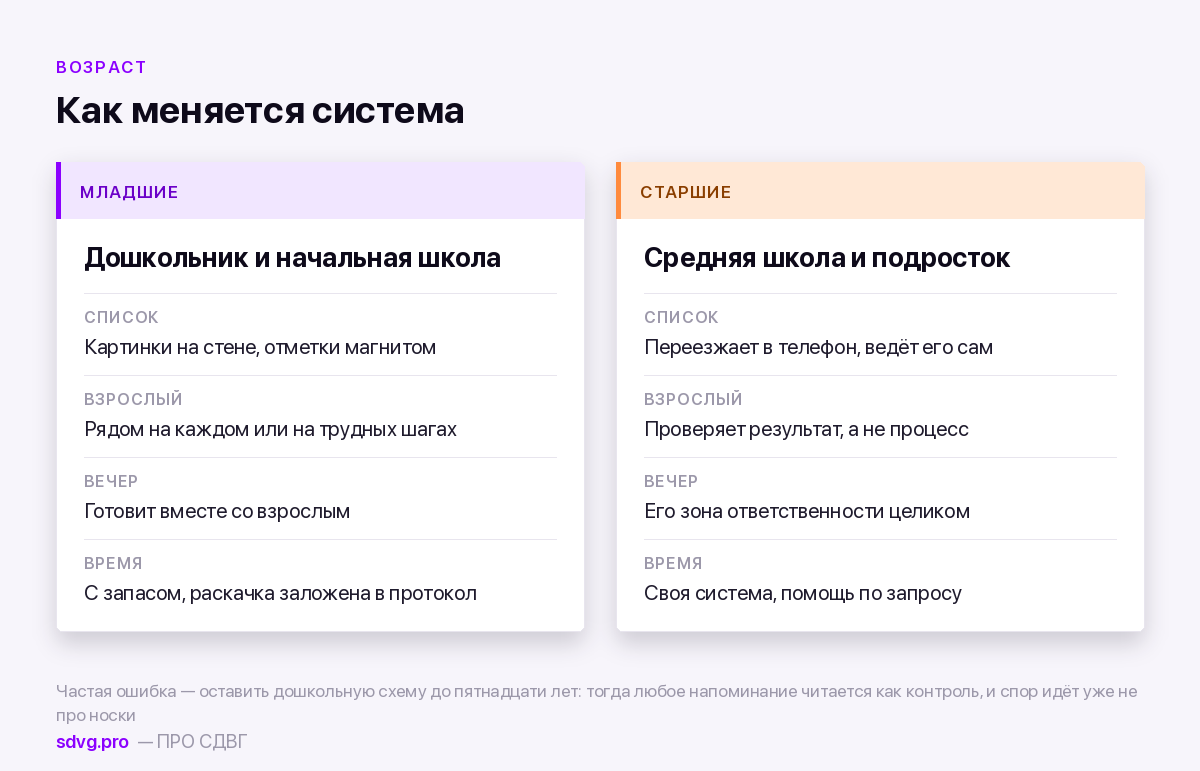Click the 'МЛАДШИЕ' card header
Screen dimensions: 1200x771
pyautogui.click(x=320, y=191)
